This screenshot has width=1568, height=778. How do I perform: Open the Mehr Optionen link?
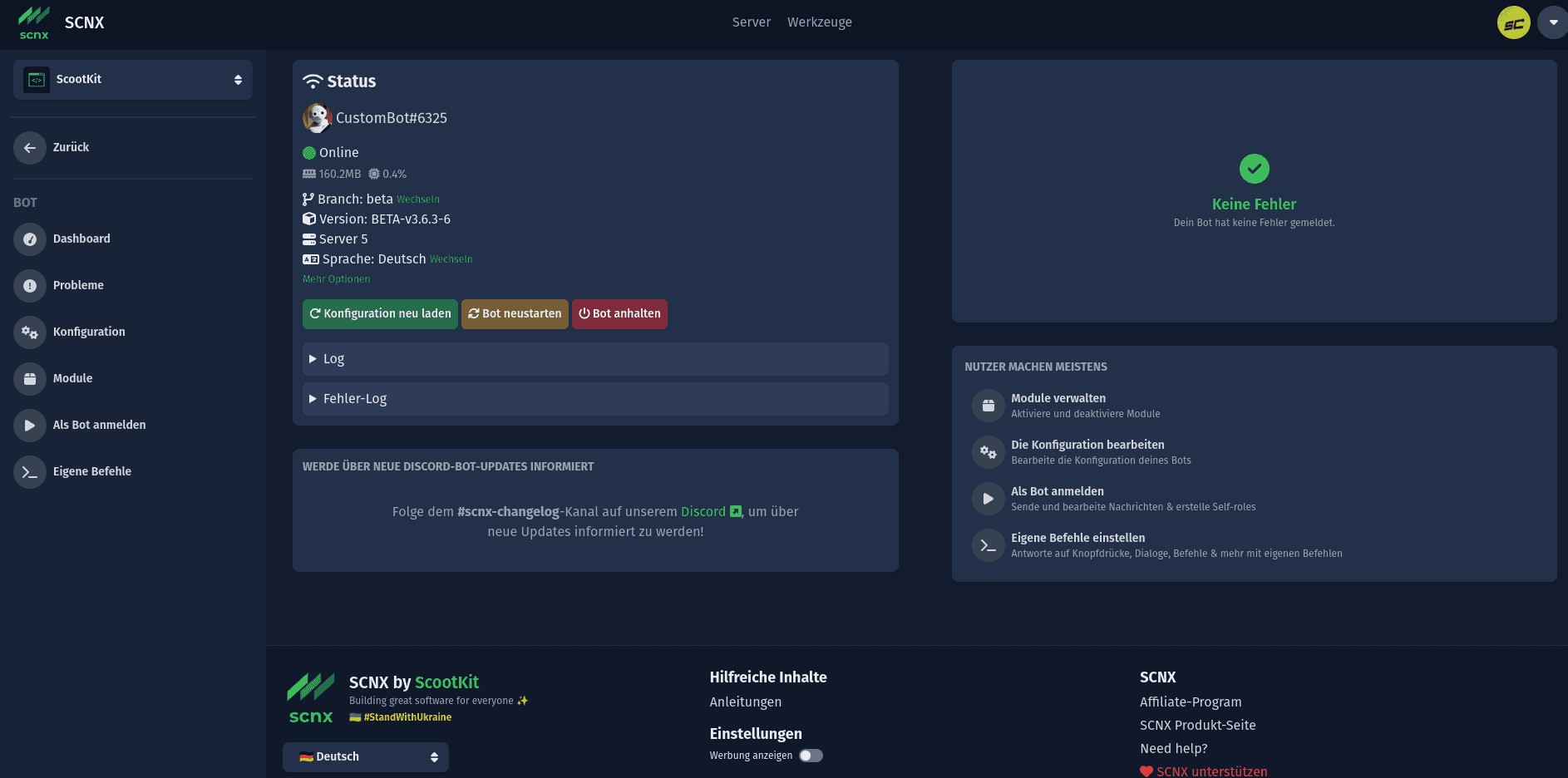336,279
